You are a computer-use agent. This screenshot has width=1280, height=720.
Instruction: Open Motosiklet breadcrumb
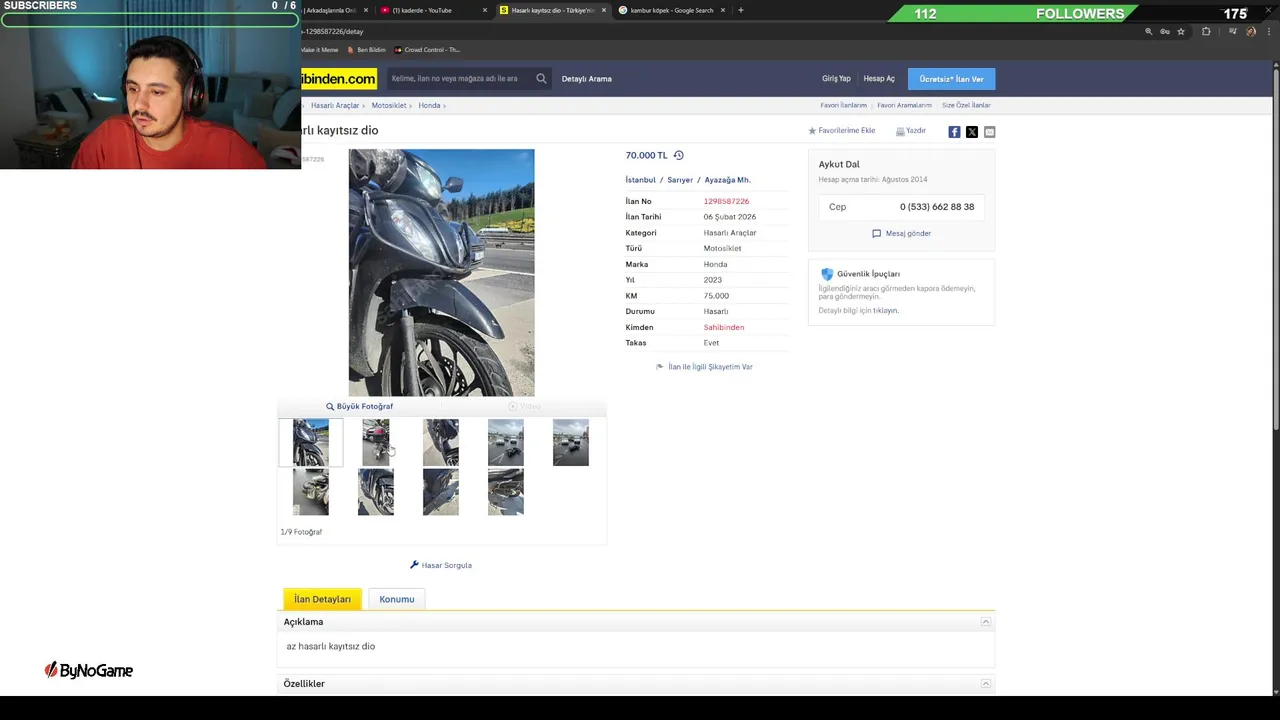389,105
